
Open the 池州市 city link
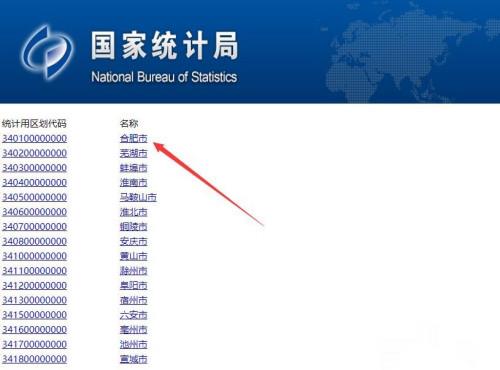134,344
